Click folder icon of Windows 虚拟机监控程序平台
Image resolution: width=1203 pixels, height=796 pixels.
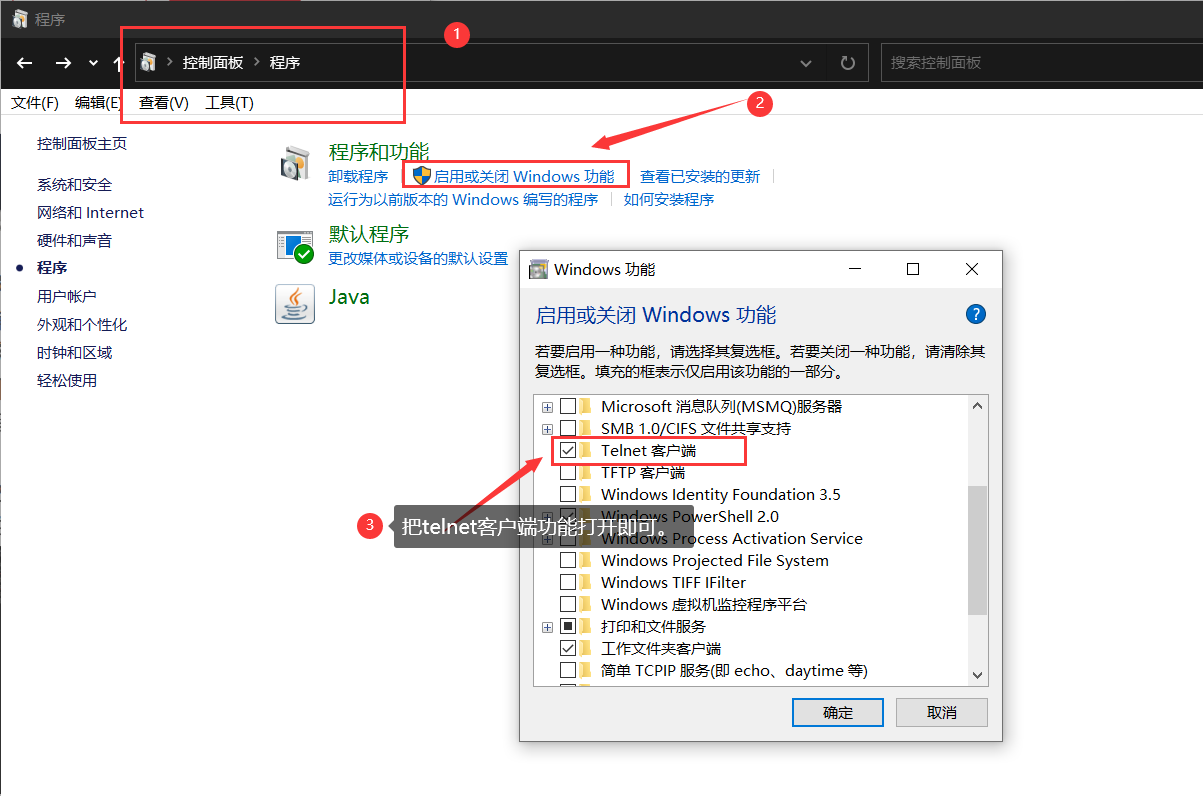coord(586,604)
